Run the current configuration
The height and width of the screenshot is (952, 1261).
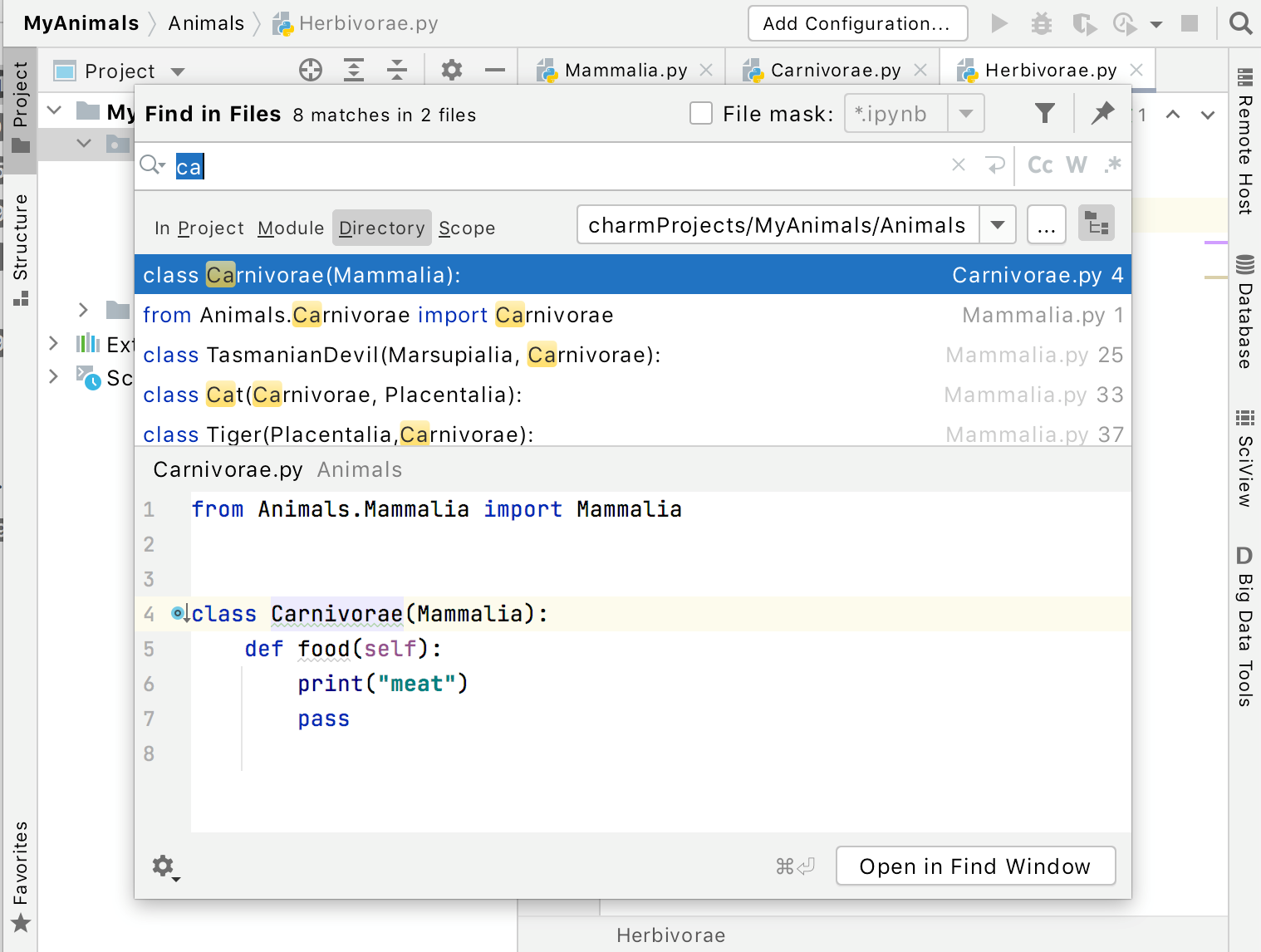pyautogui.click(x=999, y=23)
